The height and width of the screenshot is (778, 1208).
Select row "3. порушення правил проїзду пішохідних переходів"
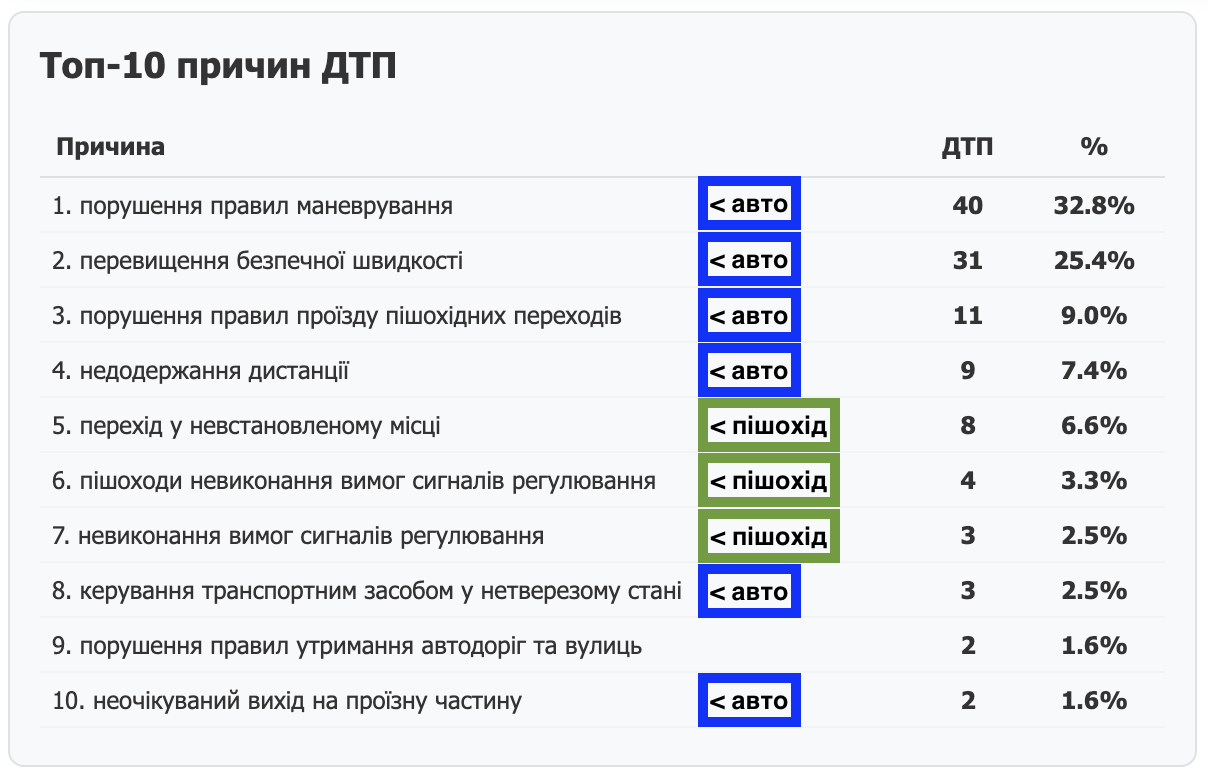(337, 317)
